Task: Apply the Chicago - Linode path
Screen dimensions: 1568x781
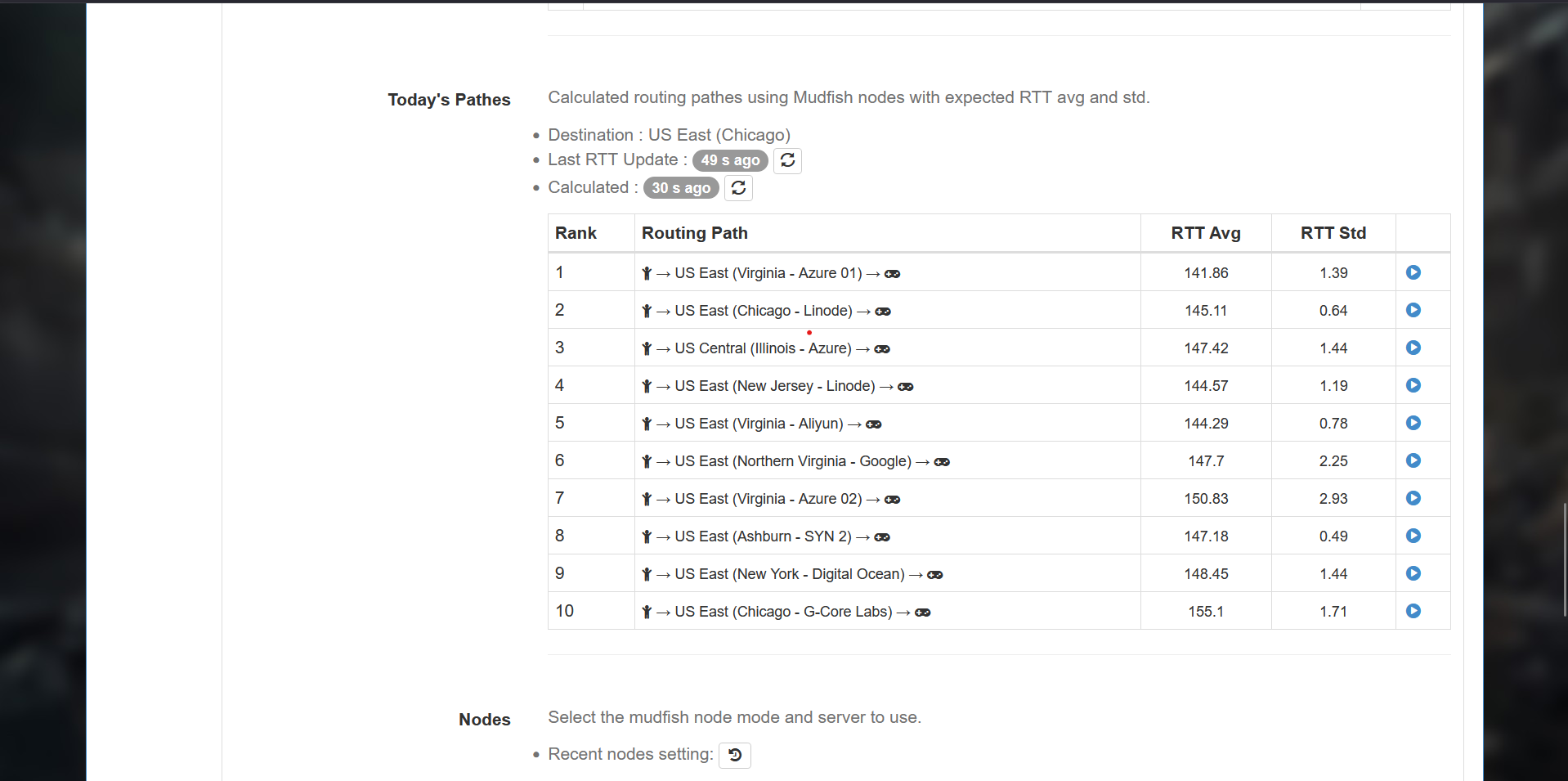Action: click(1413, 310)
